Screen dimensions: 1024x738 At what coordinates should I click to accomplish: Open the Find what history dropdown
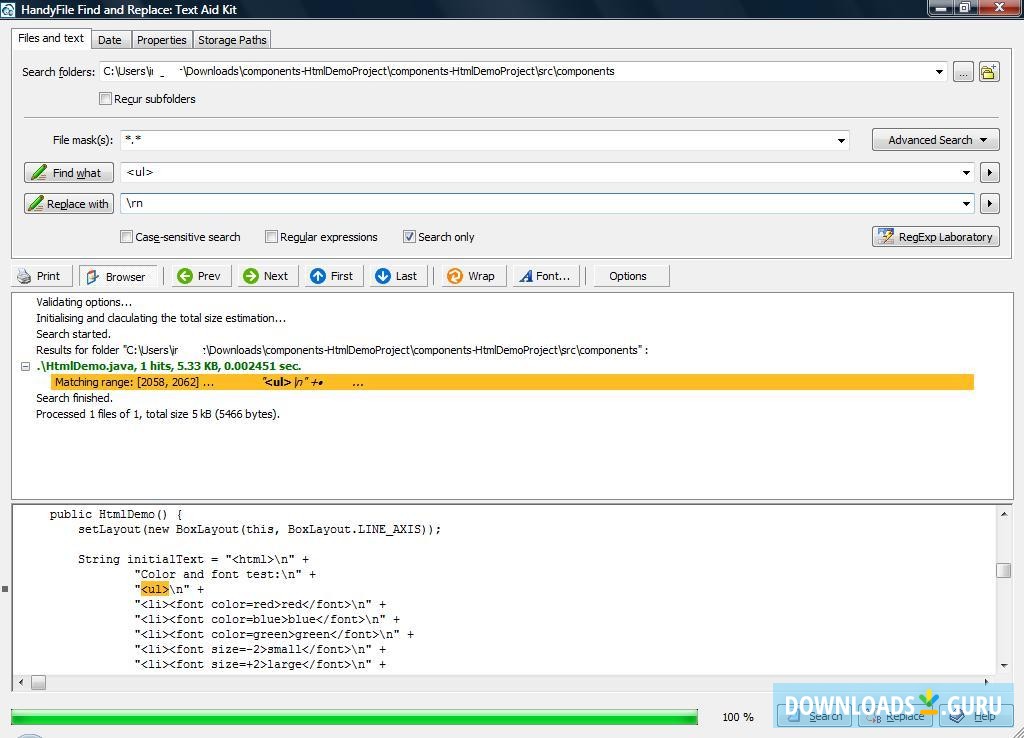point(966,172)
